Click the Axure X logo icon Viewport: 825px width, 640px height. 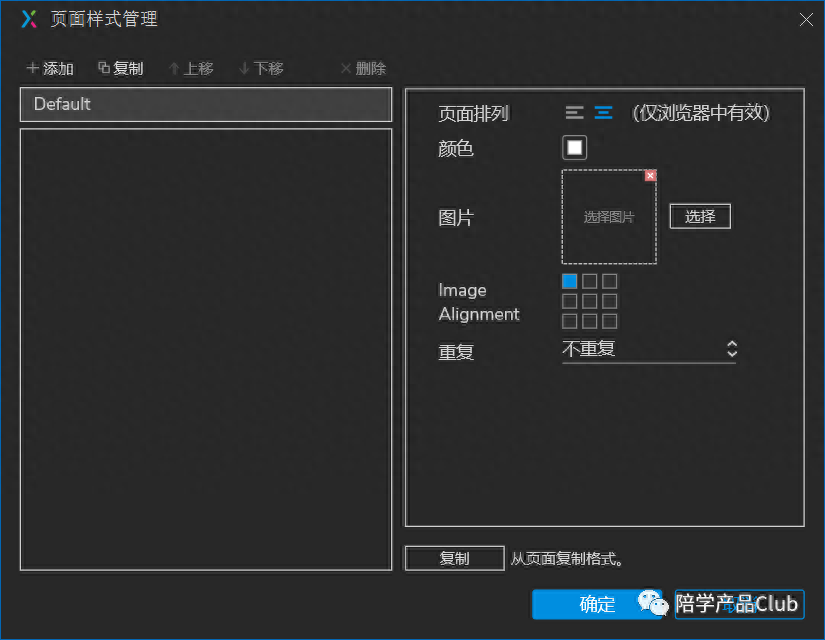29,19
